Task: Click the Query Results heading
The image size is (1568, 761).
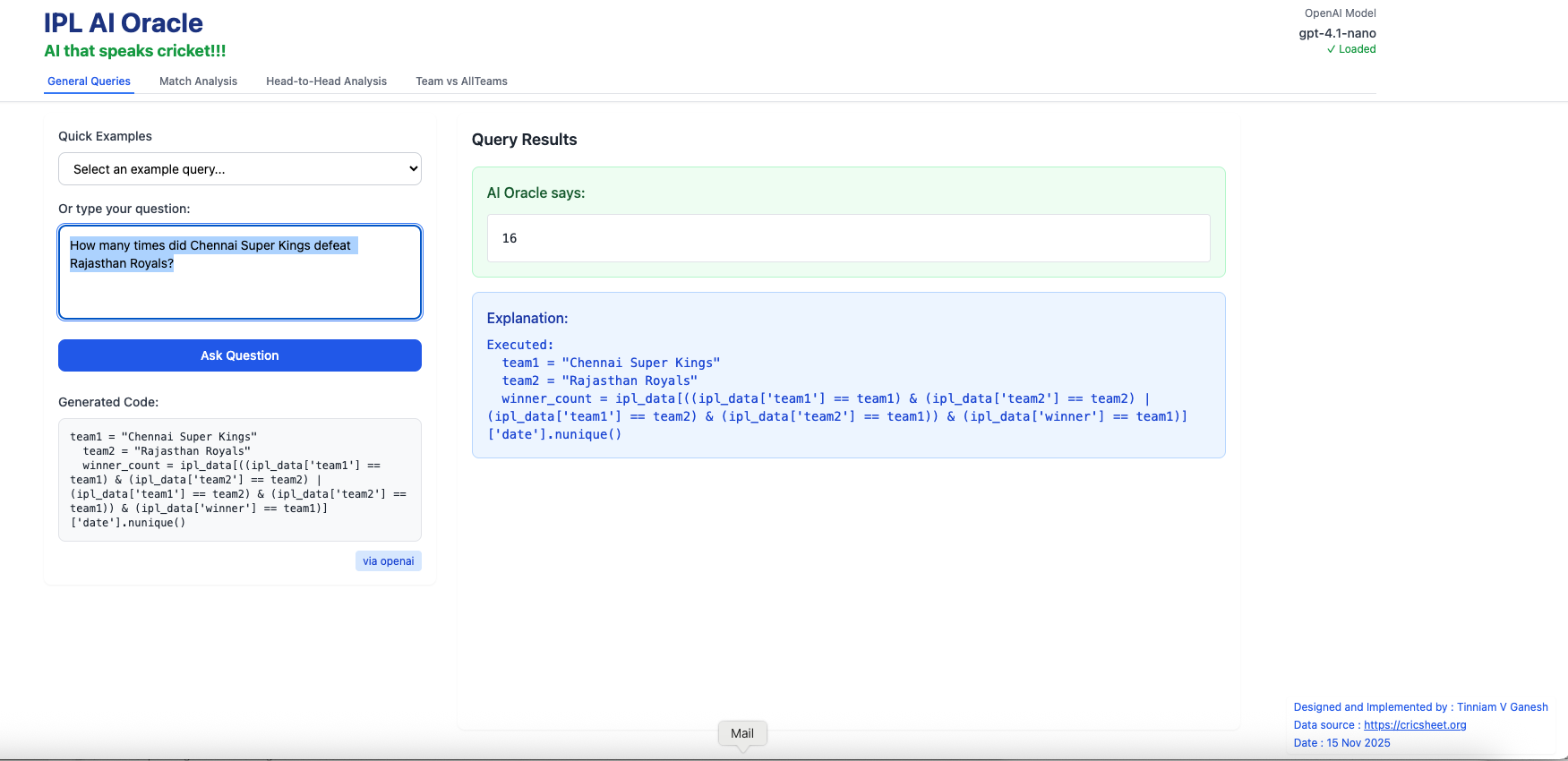Action: (524, 140)
